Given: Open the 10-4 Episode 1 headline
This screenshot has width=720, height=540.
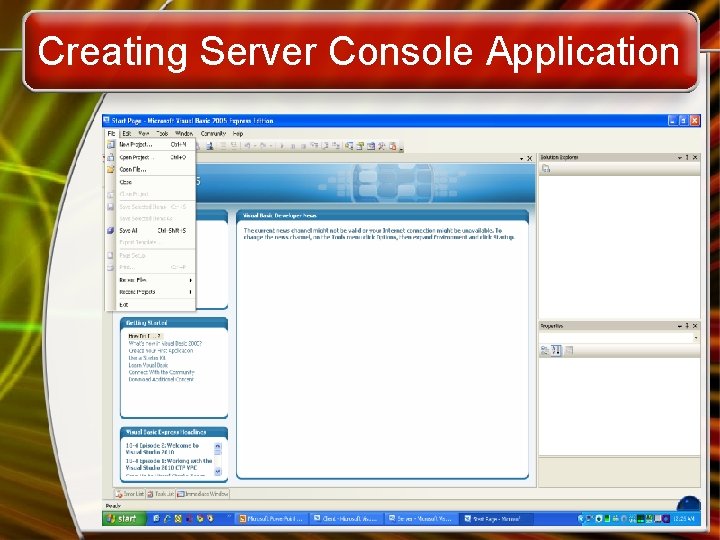Looking at the screenshot, I should point(169,464).
